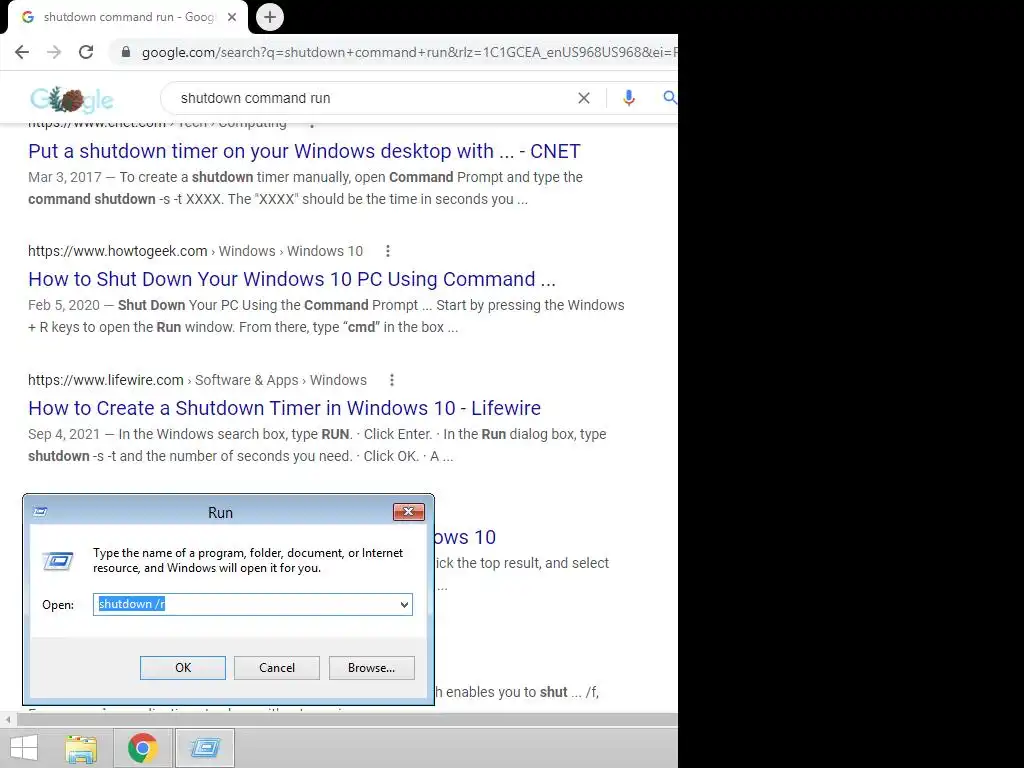
Task: Open options dots for howtogeek result
Action: click(x=388, y=251)
